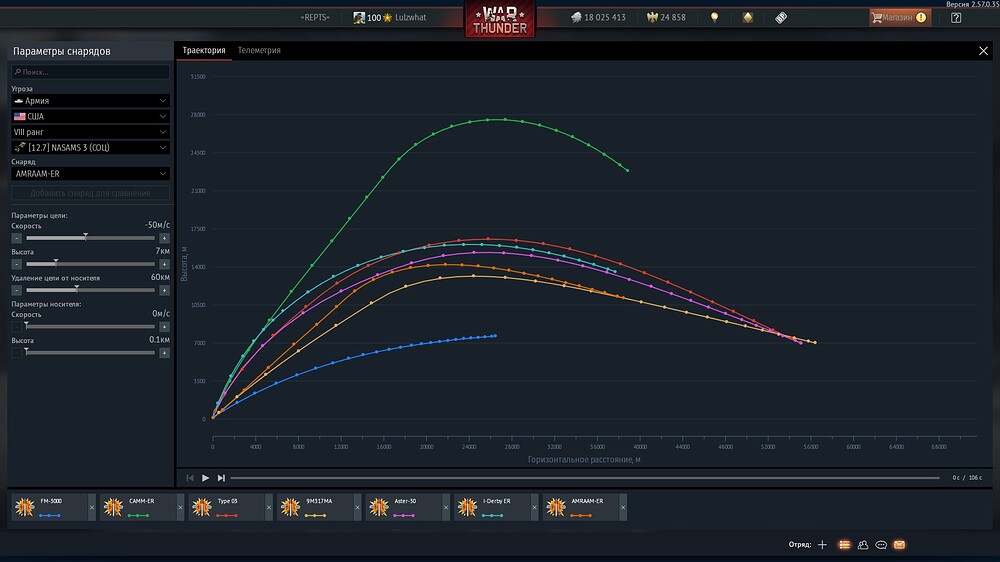Open the squad list icon
Image resolution: width=1000 pixels, height=562 pixels.
[844, 544]
